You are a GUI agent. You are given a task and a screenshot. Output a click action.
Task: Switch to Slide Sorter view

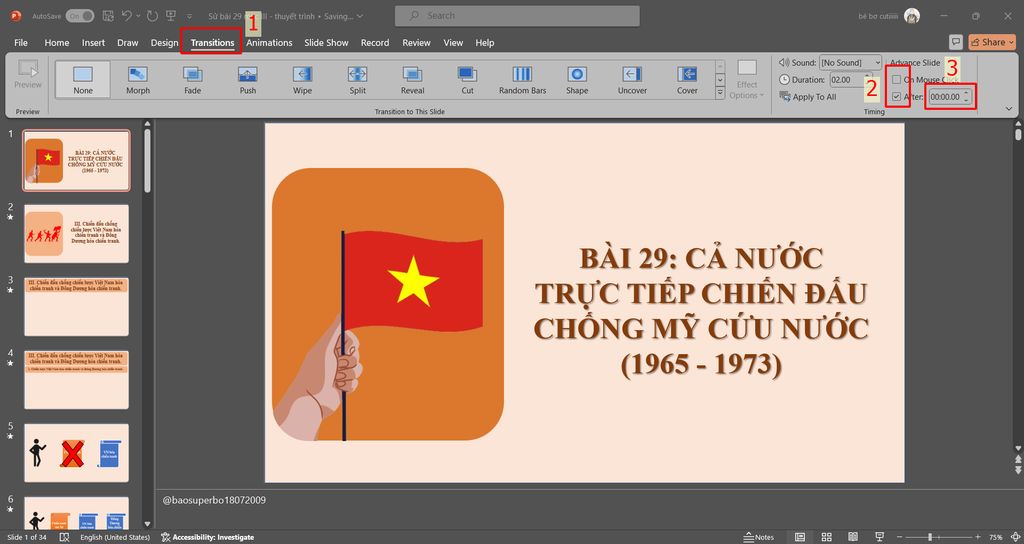826,537
